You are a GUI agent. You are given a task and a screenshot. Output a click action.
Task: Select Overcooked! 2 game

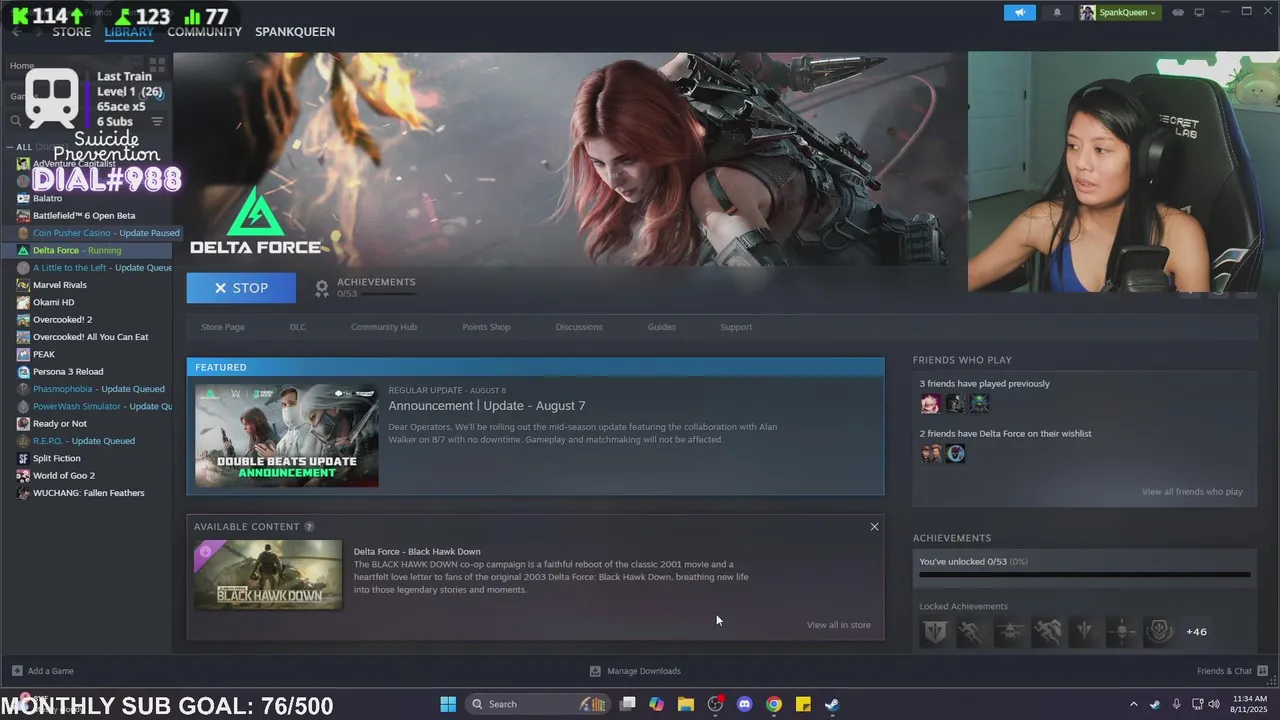pyautogui.click(x=62, y=320)
